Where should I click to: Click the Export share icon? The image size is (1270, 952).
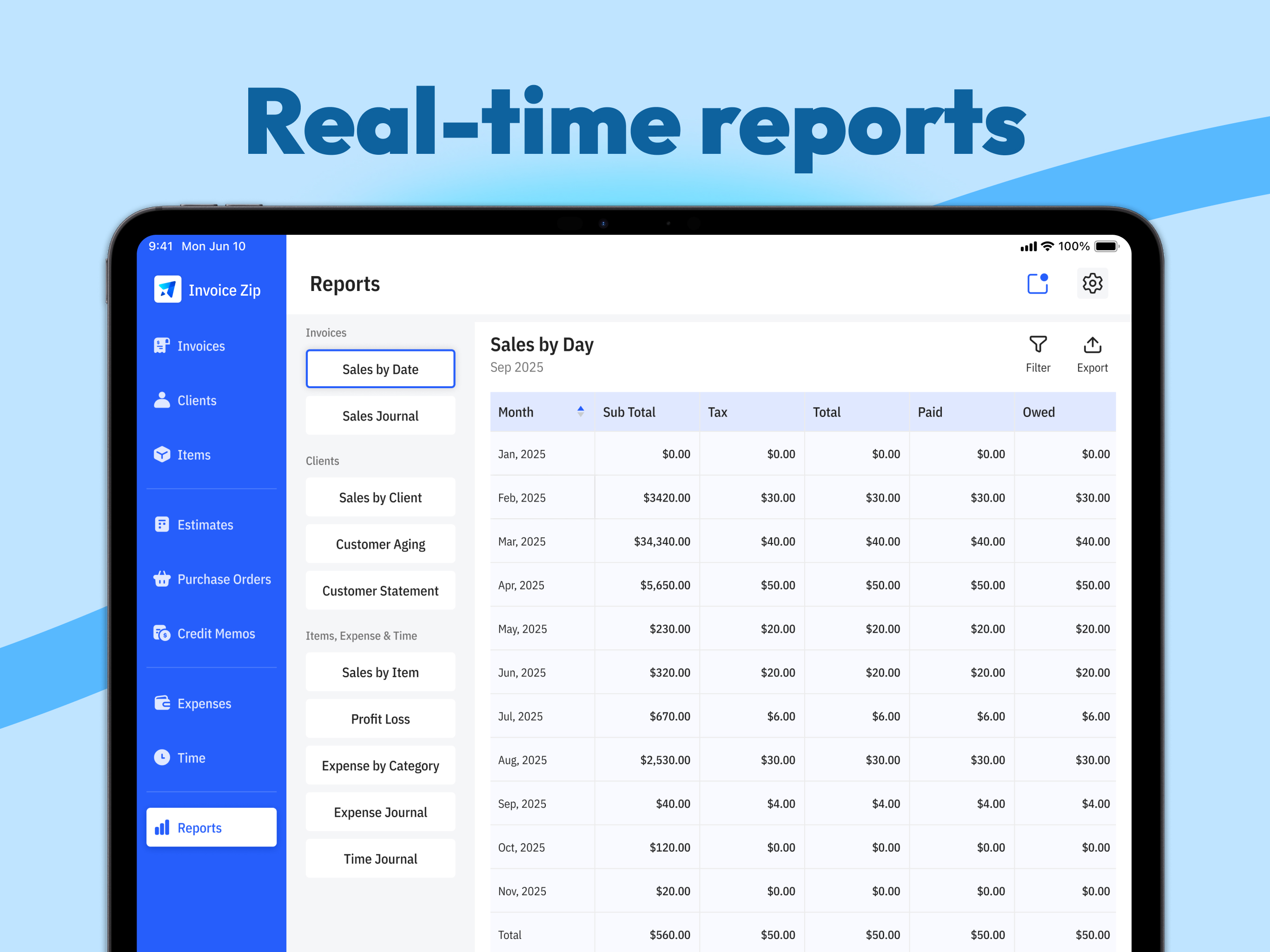(1092, 344)
